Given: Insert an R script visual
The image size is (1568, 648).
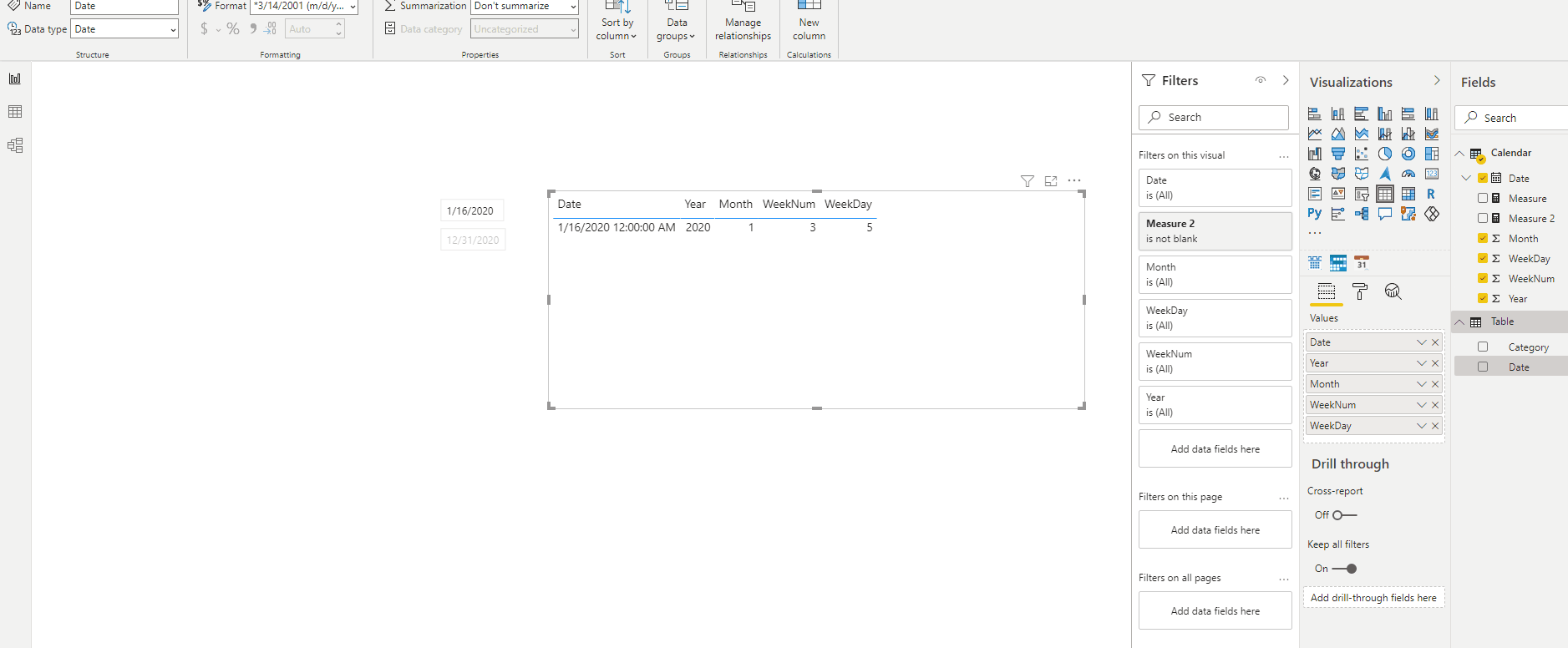Looking at the screenshot, I should (1432, 194).
